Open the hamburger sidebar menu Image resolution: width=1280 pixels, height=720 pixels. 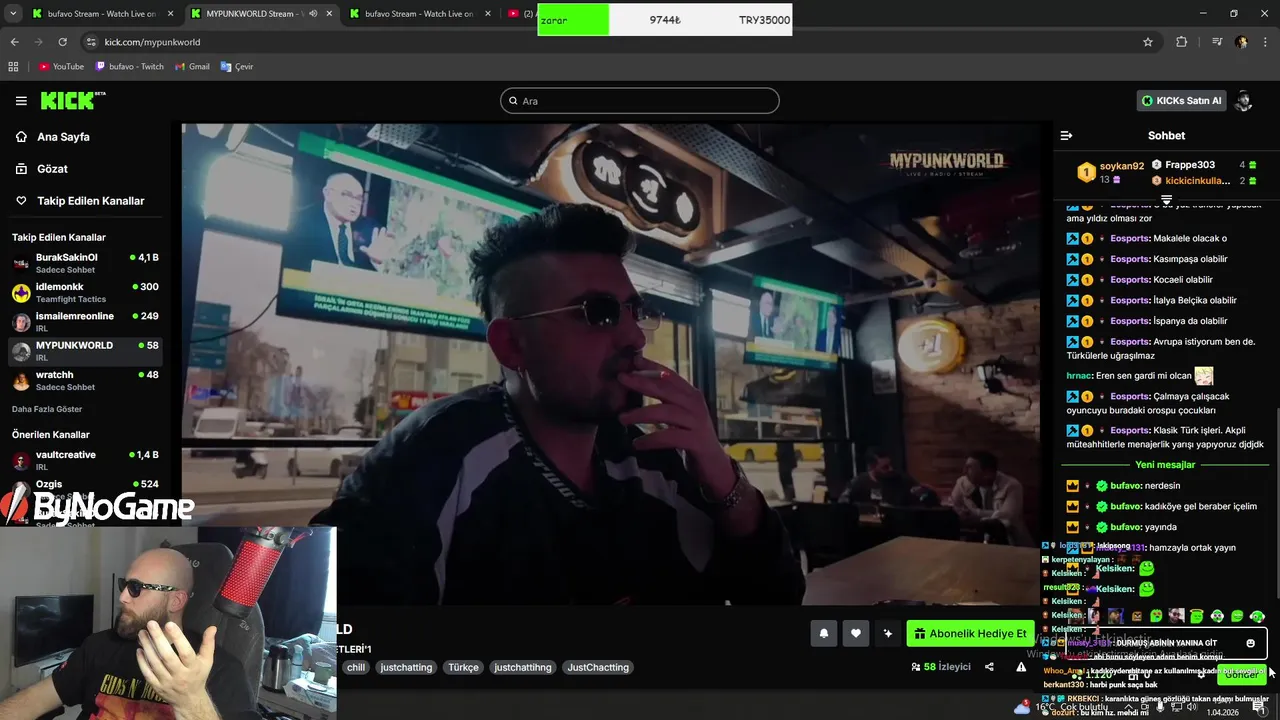21,101
